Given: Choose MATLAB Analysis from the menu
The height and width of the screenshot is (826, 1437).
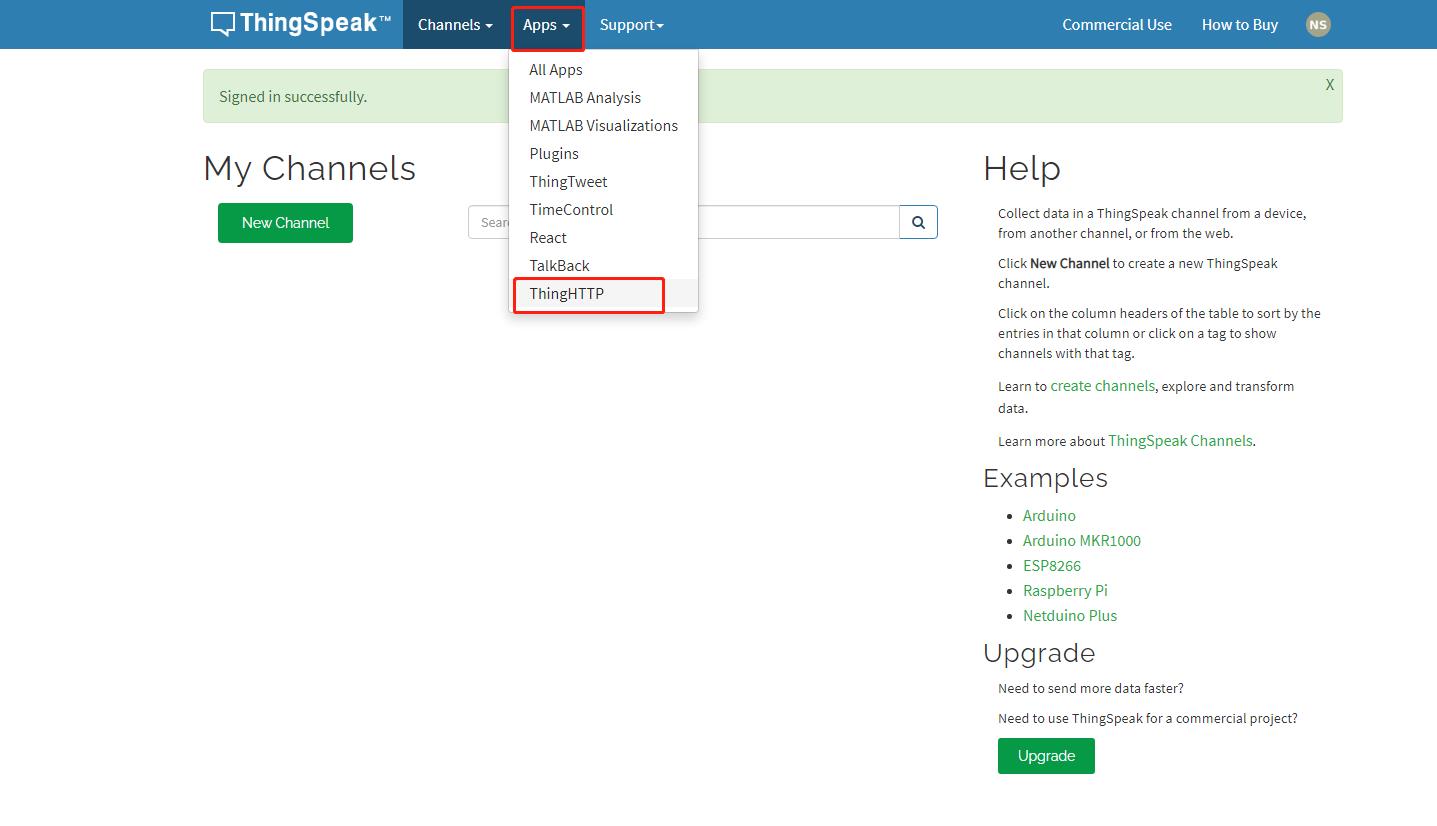Looking at the screenshot, I should (x=585, y=97).
